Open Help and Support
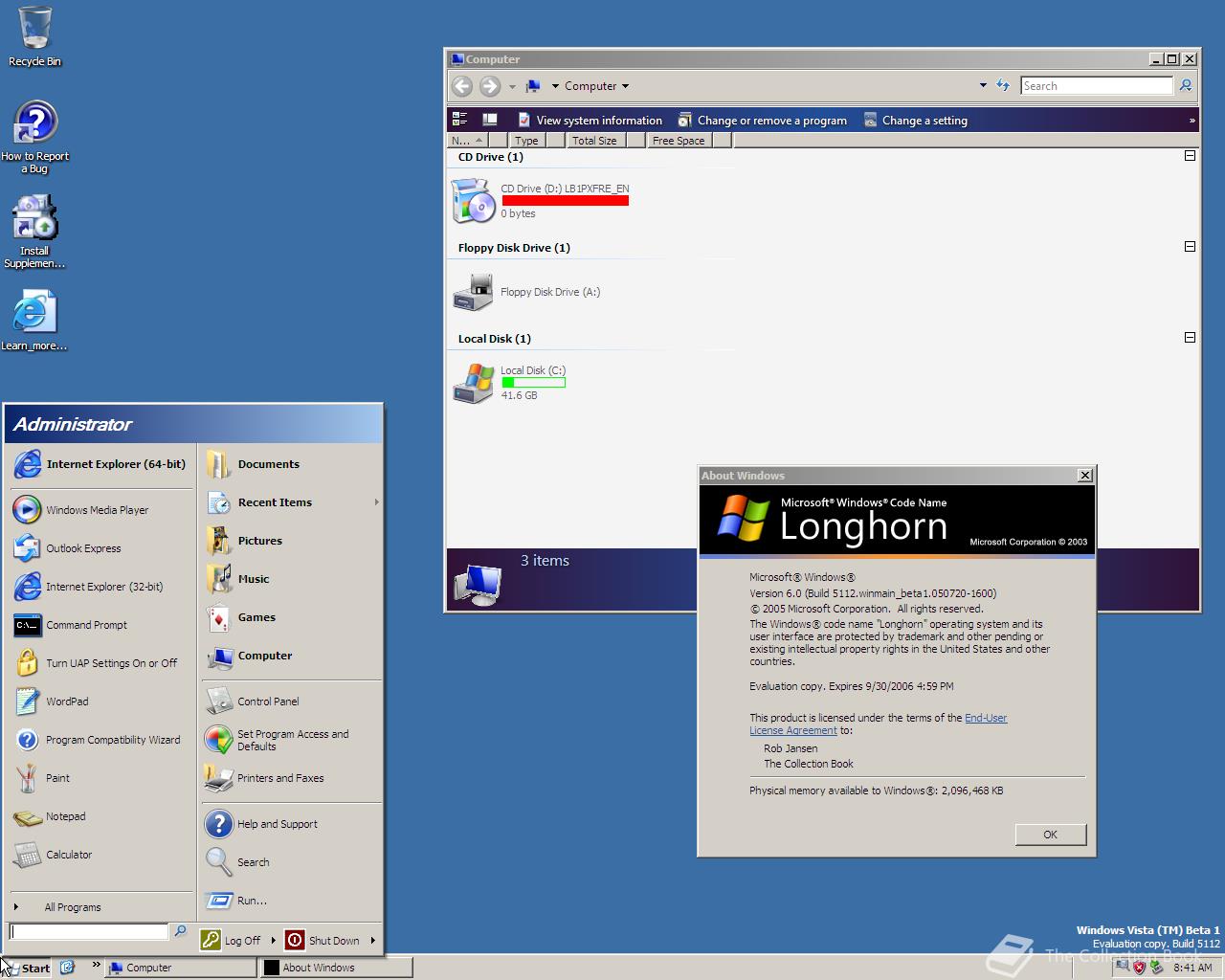Image resolution: width=1225 pixels, height=980 pixels. pyautogui.click(x=292, y=824)
